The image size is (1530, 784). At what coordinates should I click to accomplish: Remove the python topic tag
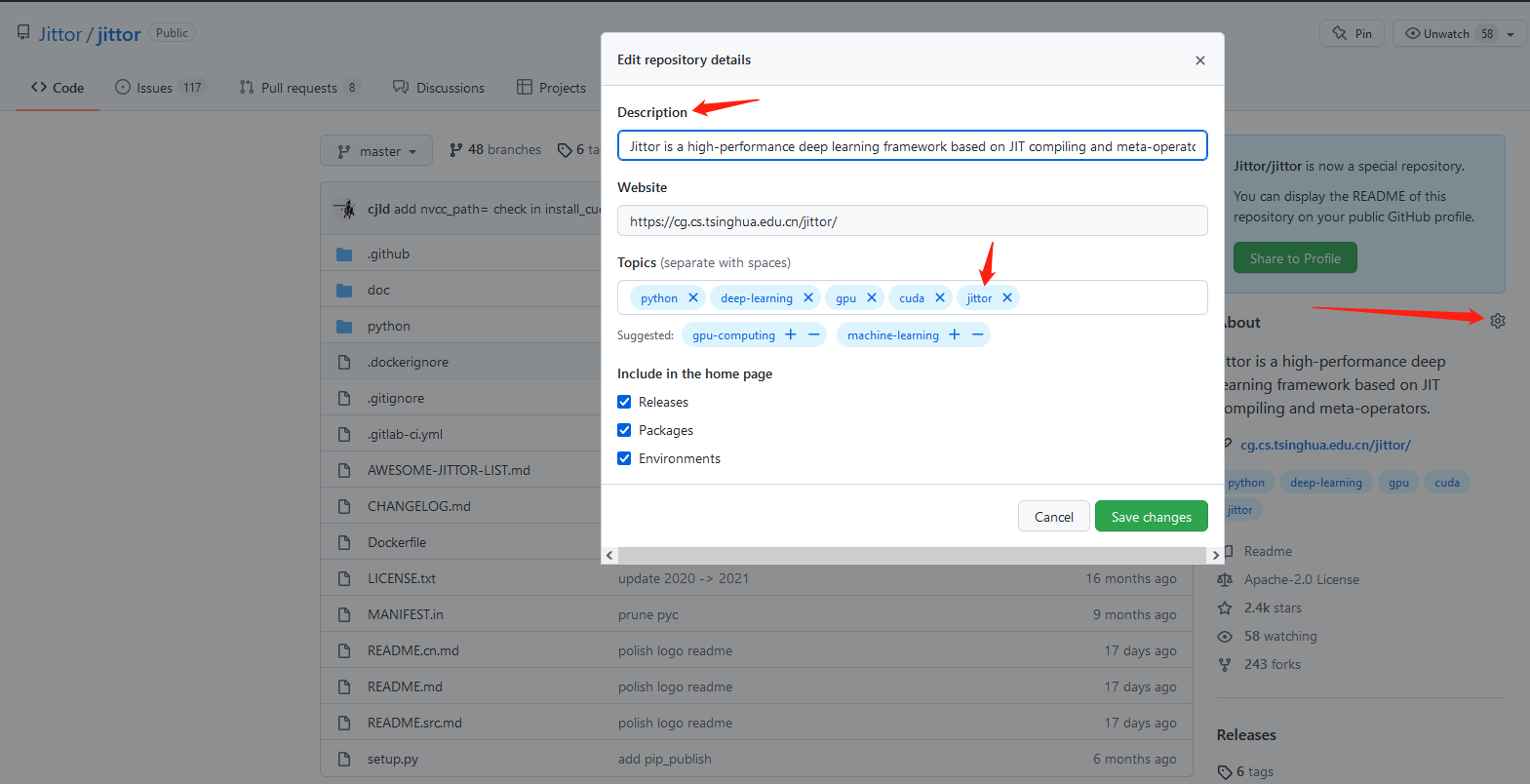(693, 298)
